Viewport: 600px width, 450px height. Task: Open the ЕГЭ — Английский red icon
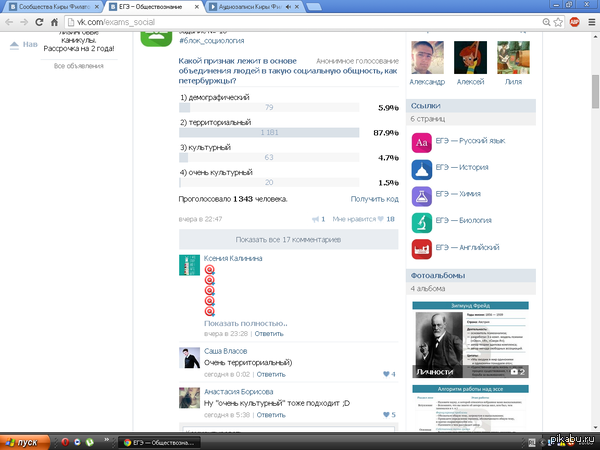[x=421, y=249]
